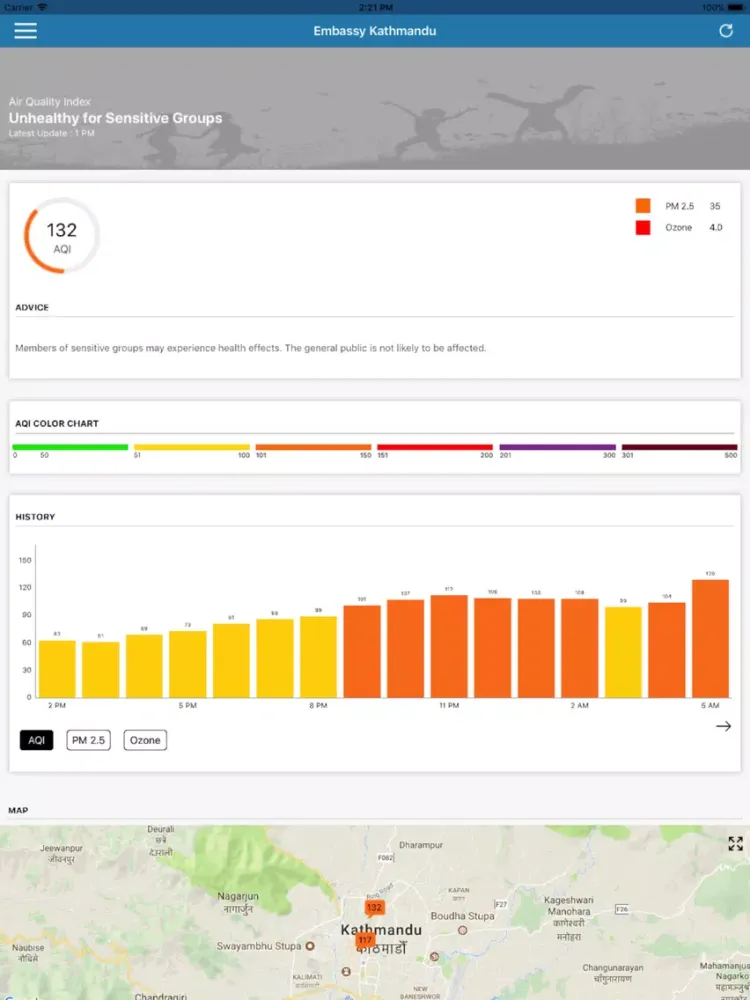Image resolution: width=750 pixels, height=1000 pixels.
Task: Click the PM 2.5 value 35
Action: (715, 206)
